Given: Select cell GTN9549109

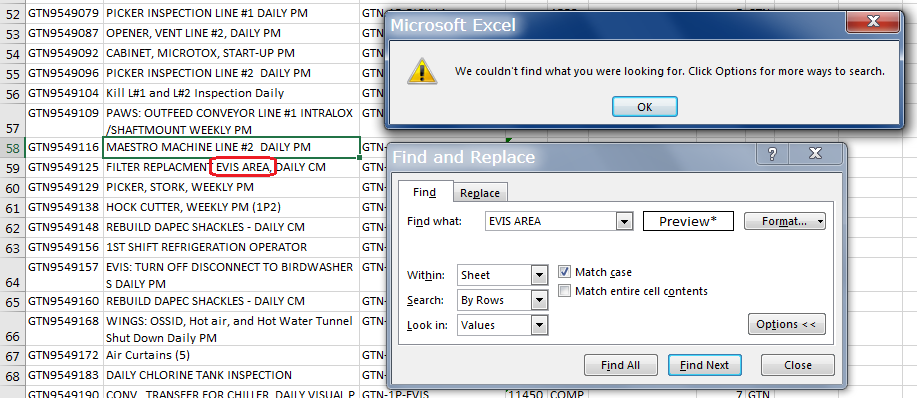Looking at the screenshot, I should 64,120.
